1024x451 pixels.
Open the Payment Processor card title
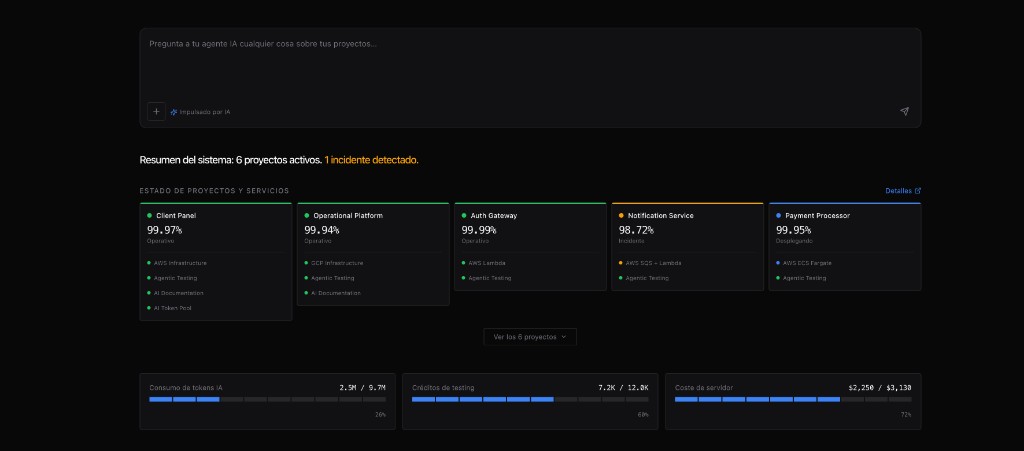(818, 215)
